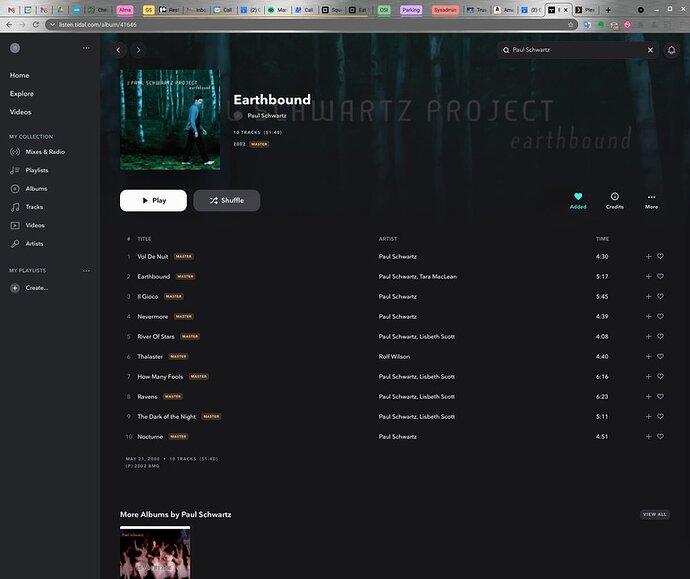Go back with in-app left chevron

point(118,50)
